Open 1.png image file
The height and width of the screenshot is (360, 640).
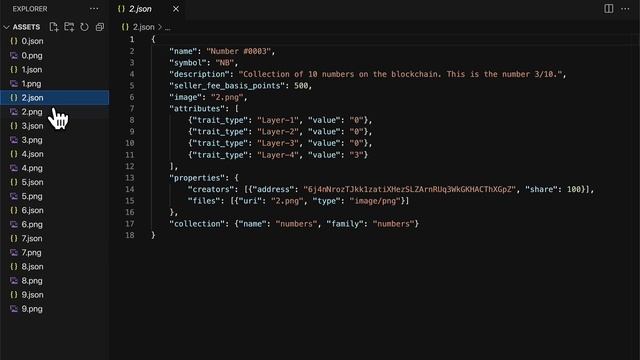coord(55,84)
